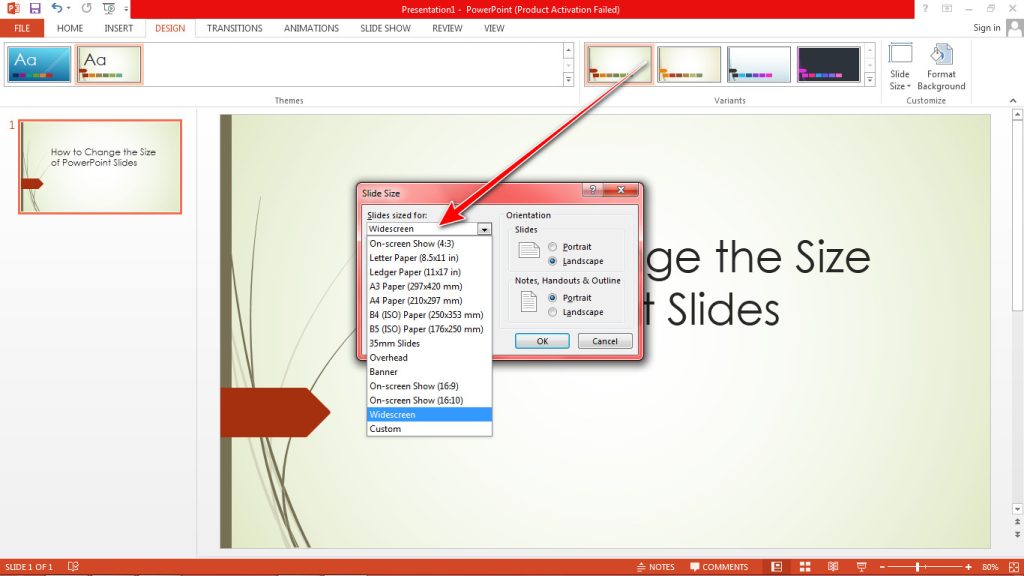Open Reading View from the status bar

(x=833, y=566)
